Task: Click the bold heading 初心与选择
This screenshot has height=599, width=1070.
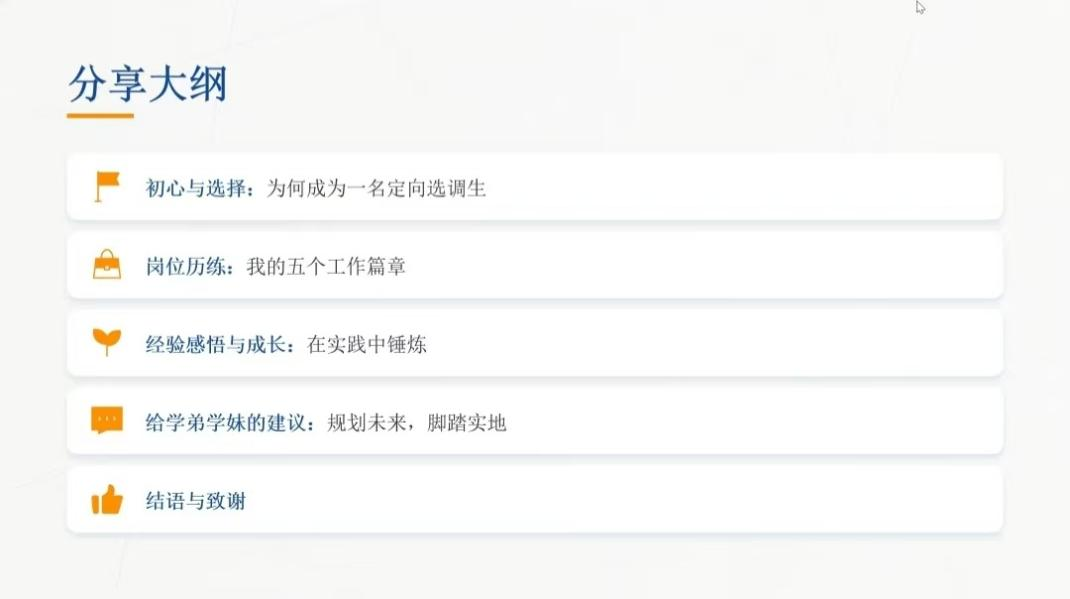Action: coord(200,187)
